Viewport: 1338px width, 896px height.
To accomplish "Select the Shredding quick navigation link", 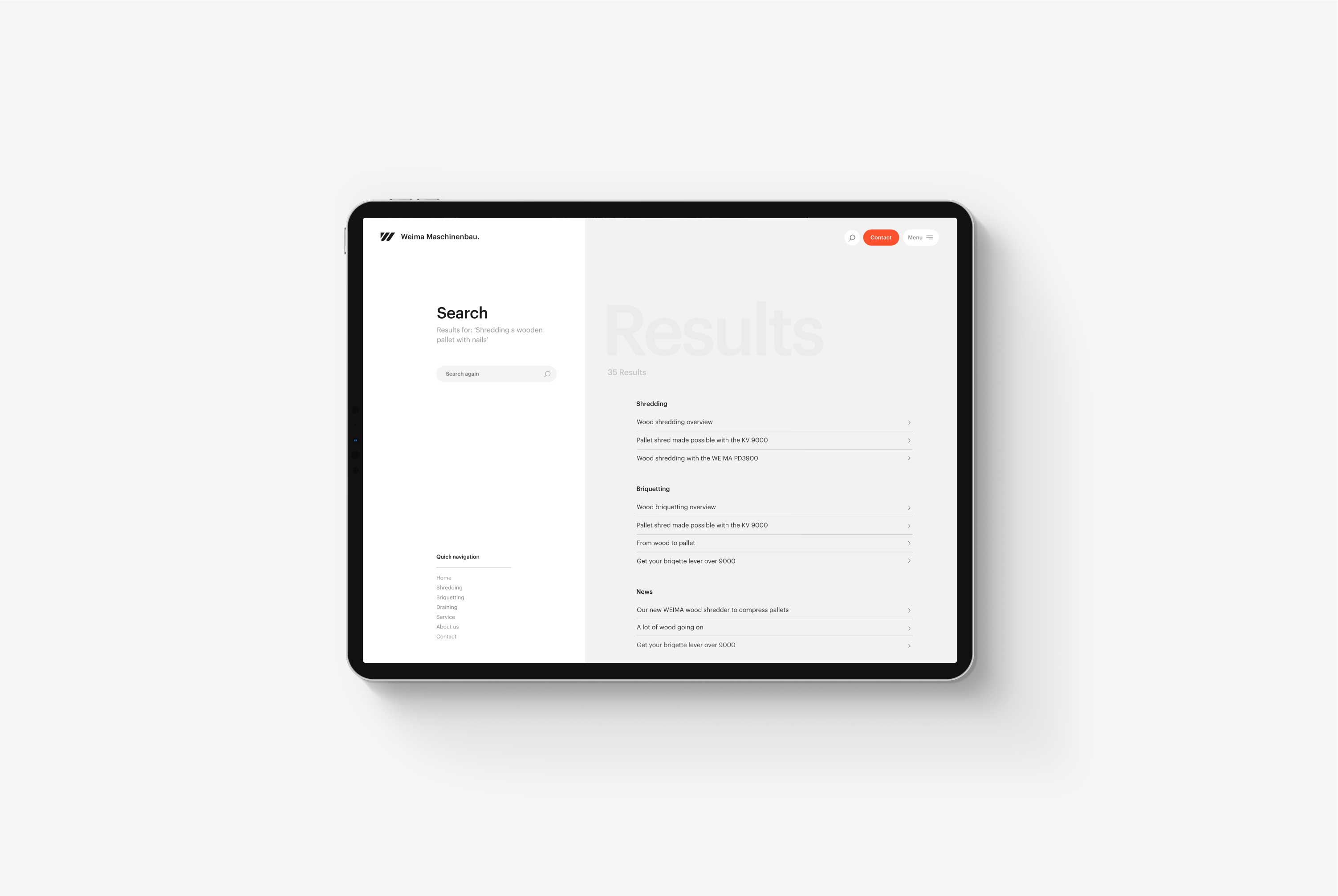I will coord(449,587).
